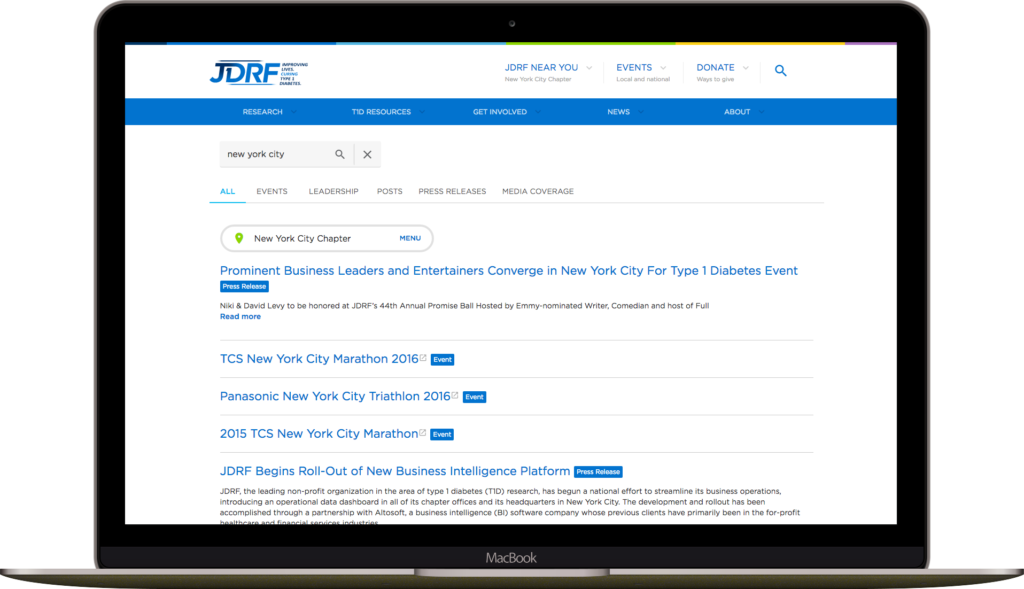Screen dimensions: 1024x589
Task: Click Press Release badge under Prominent Business Leaders
Action: pyautogui.click(x=244, y=287)
